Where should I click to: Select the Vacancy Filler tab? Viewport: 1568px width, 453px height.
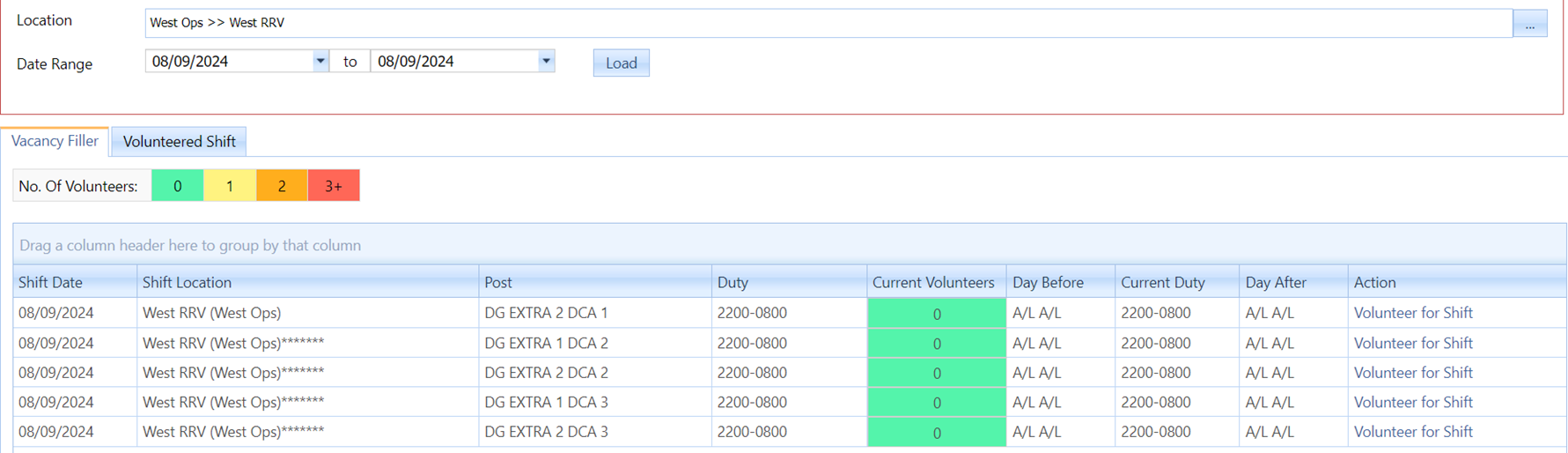55,141
